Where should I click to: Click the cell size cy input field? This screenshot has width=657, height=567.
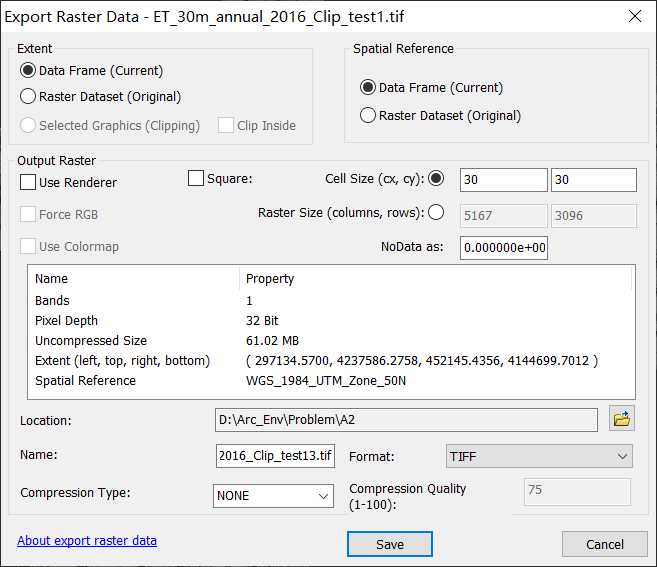tap(594, 180)
